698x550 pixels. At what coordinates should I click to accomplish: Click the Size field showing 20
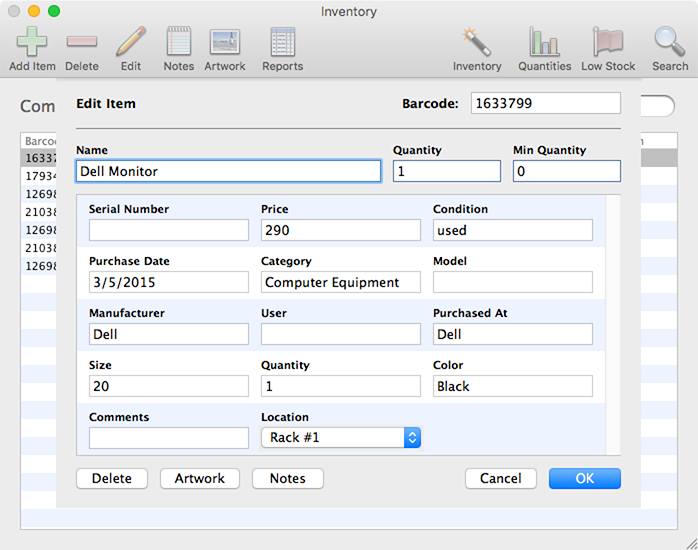coord(169,386)
